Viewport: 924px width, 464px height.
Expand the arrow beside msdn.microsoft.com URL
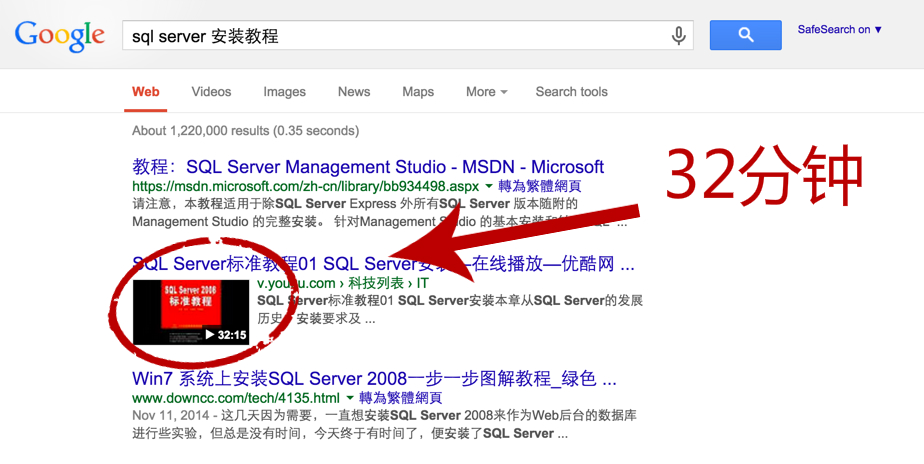click(489, 186)
